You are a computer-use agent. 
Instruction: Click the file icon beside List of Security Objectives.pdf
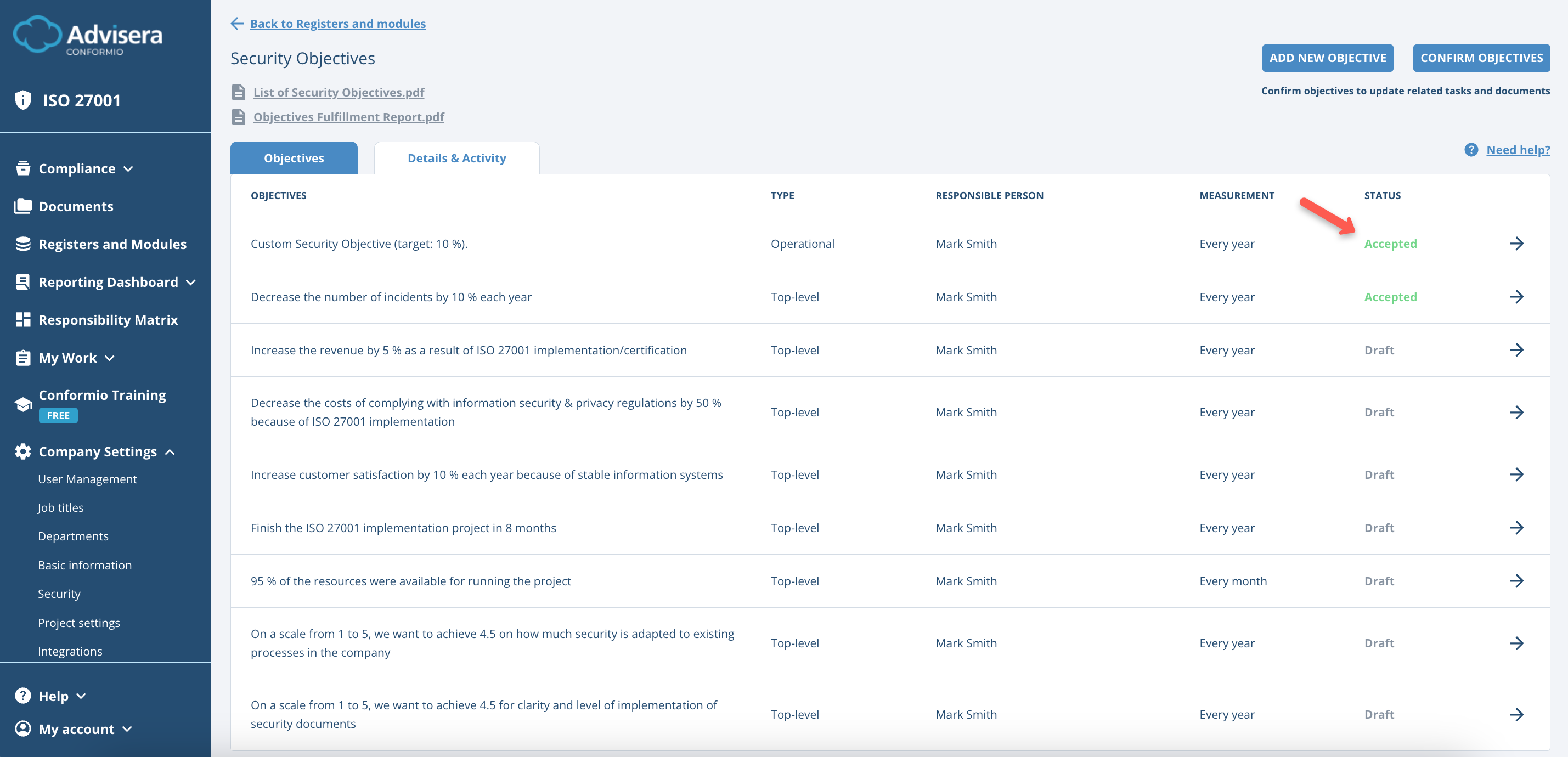click(x=238, y=92)
